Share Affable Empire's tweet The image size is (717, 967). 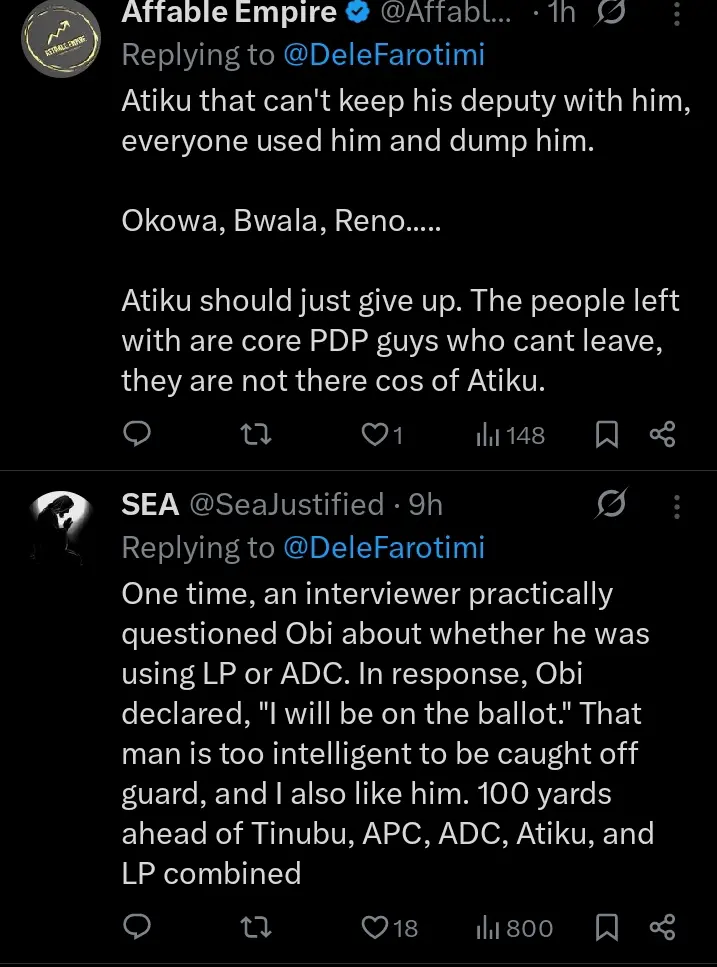663,434
